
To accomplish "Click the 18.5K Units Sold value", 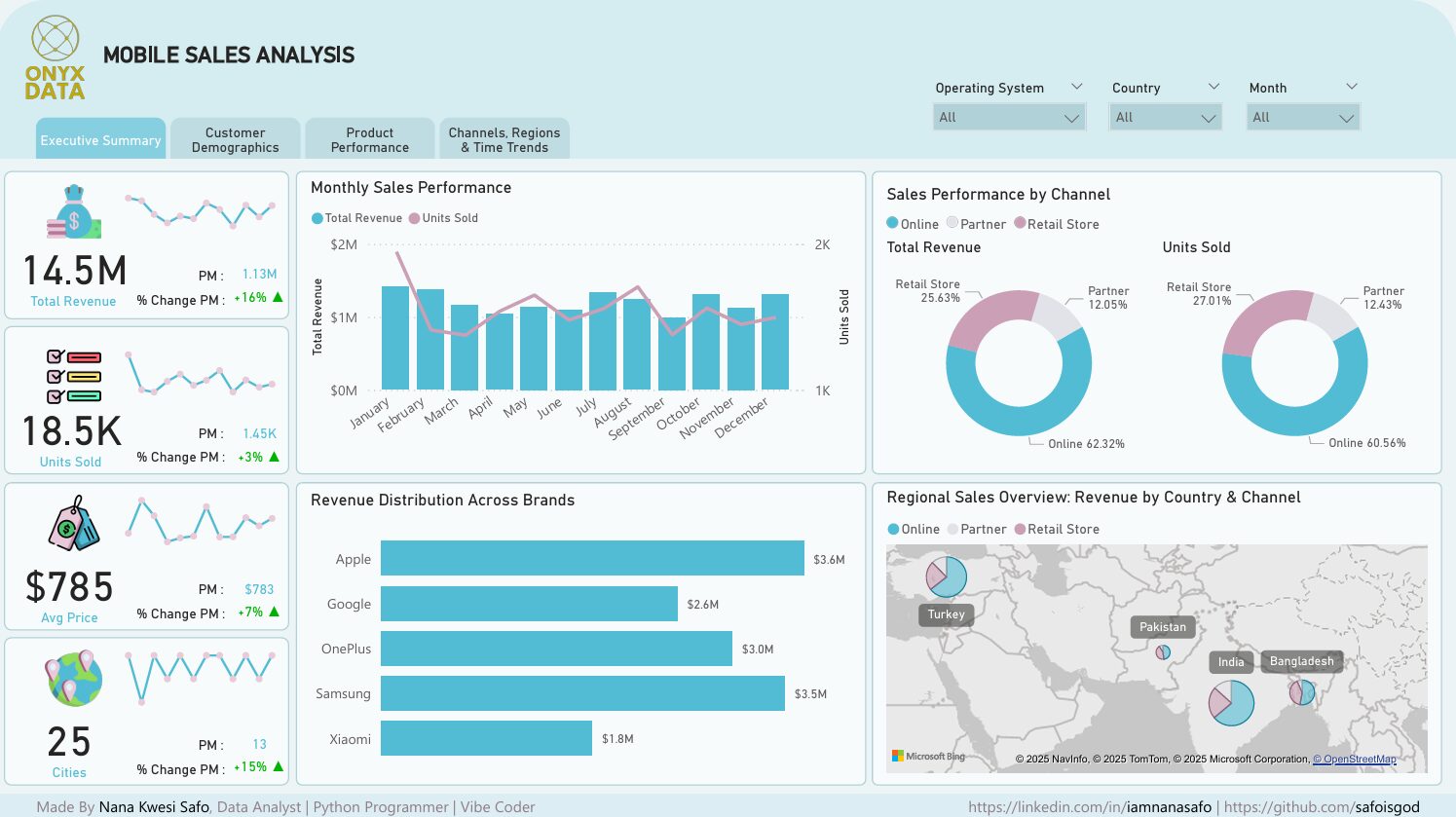I will coord(71,431).
